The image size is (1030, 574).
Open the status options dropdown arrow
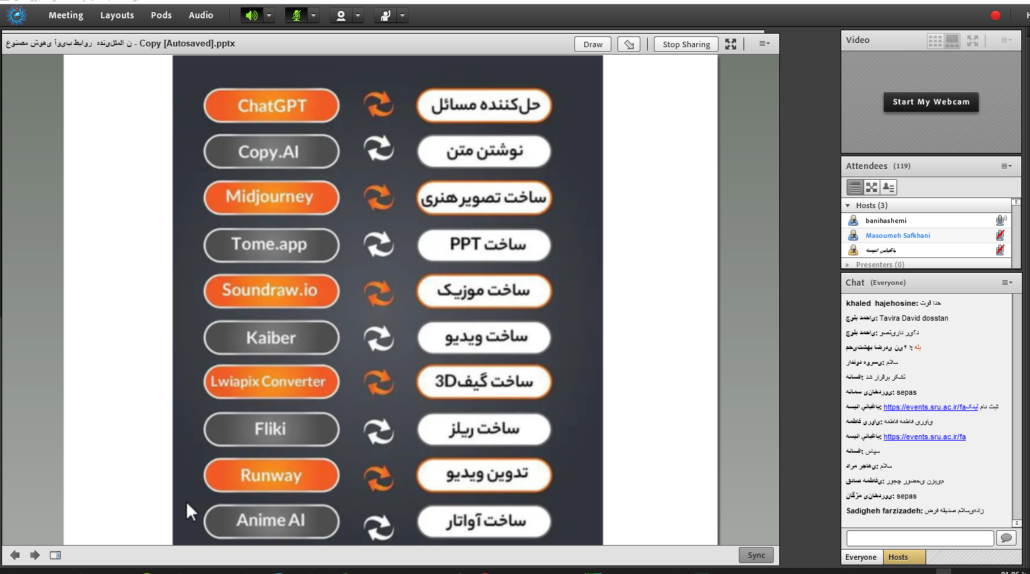point(403,15)
